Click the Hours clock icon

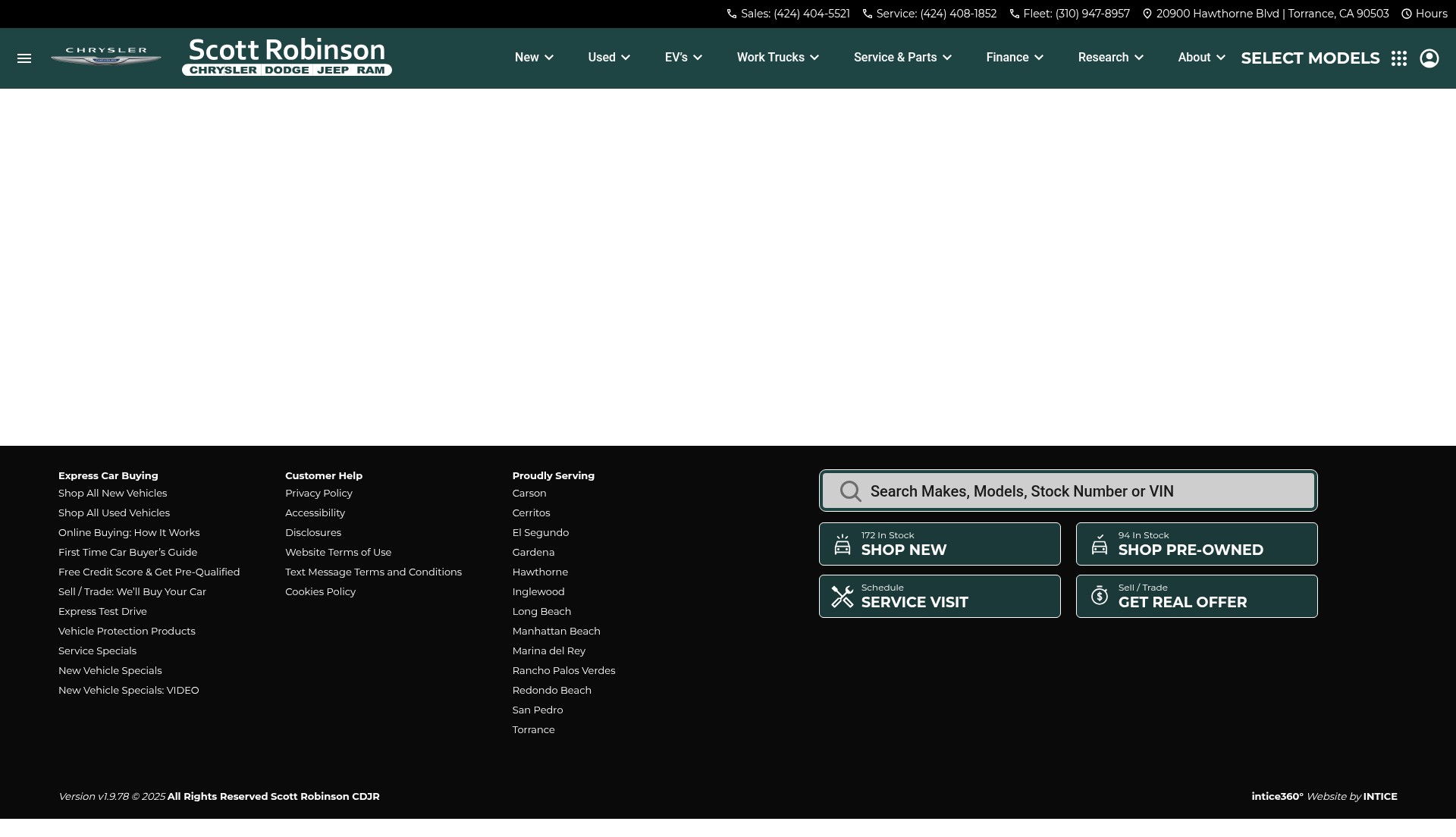(1407, 14)
